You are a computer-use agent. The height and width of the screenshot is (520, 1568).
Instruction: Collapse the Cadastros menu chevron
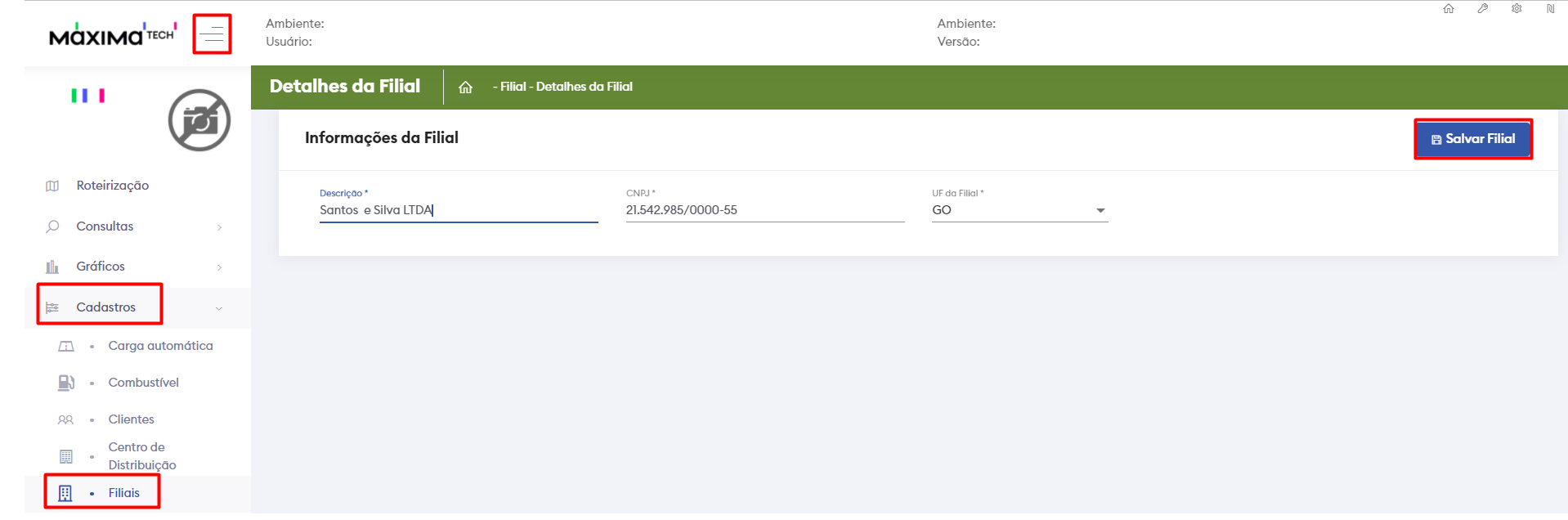(x=219, y=308)
